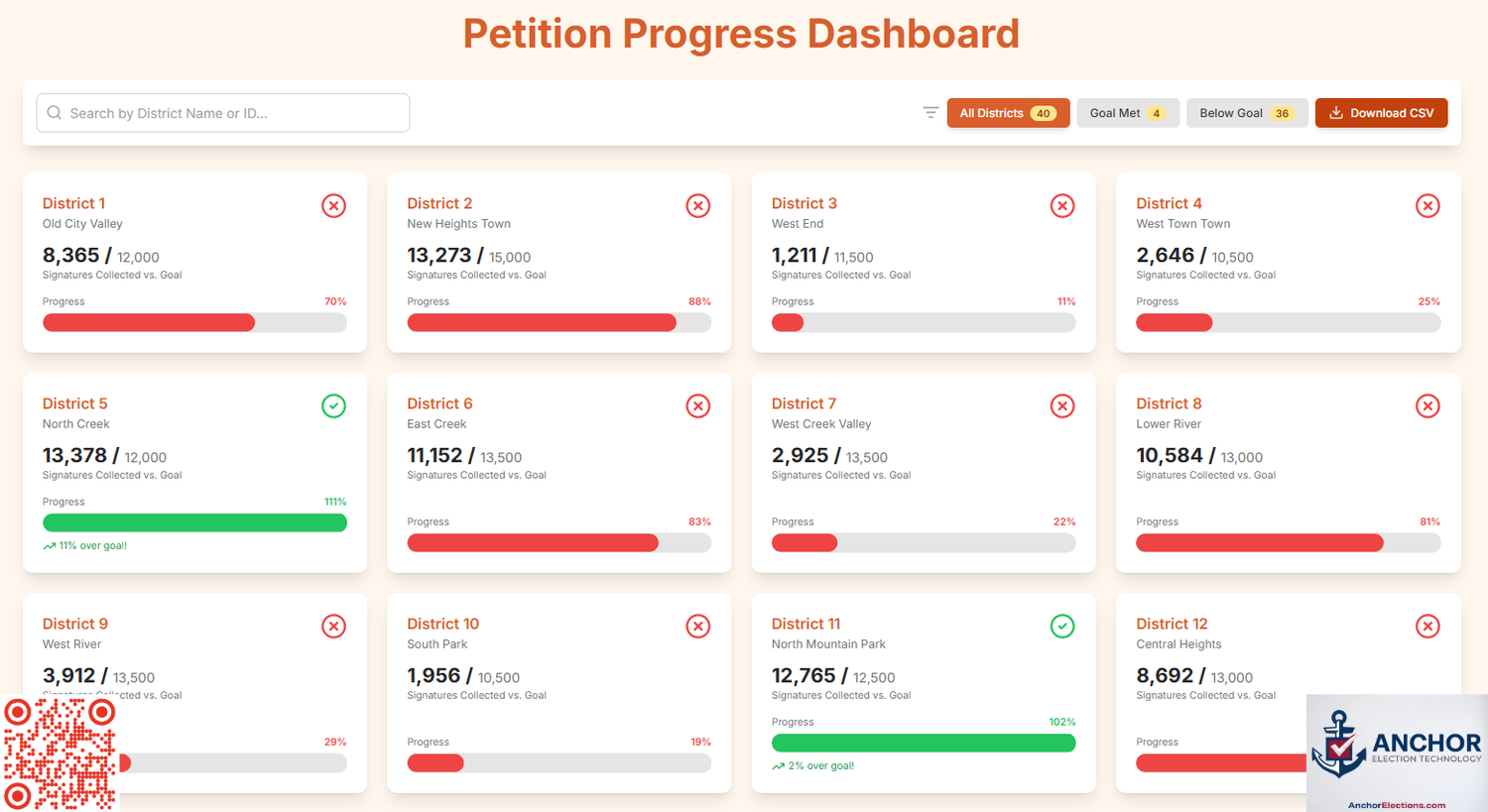Open the District 6 title link

click(439, 404)
